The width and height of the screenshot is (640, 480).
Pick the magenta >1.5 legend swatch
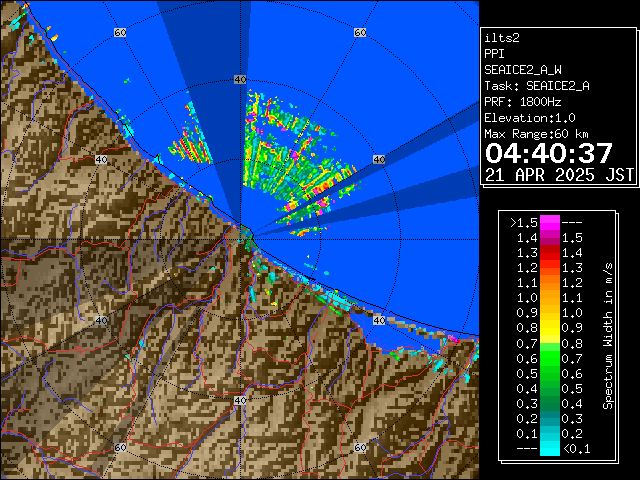[x=550, y=222]
